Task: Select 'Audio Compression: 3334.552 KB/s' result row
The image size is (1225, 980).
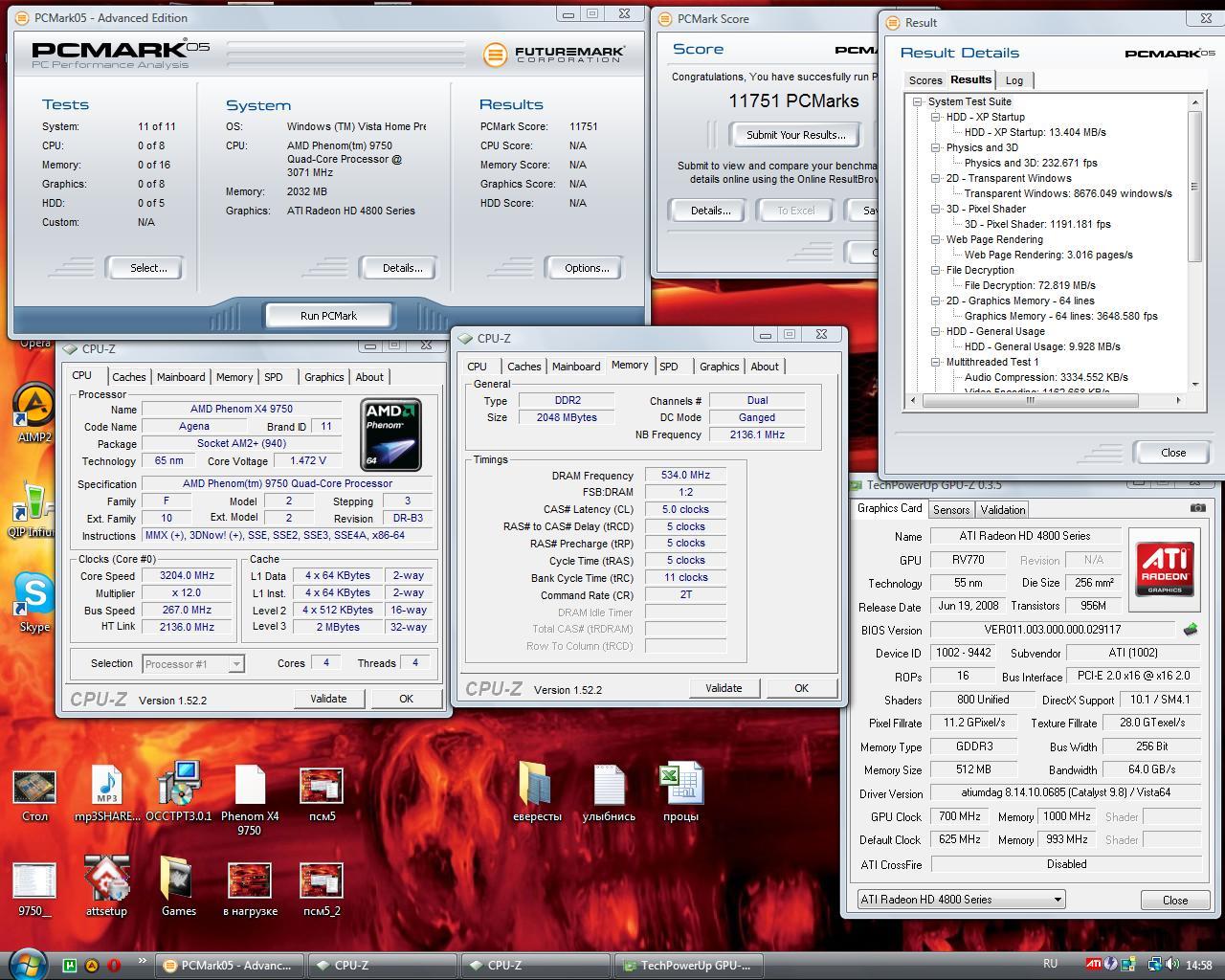Action: 1046,377
